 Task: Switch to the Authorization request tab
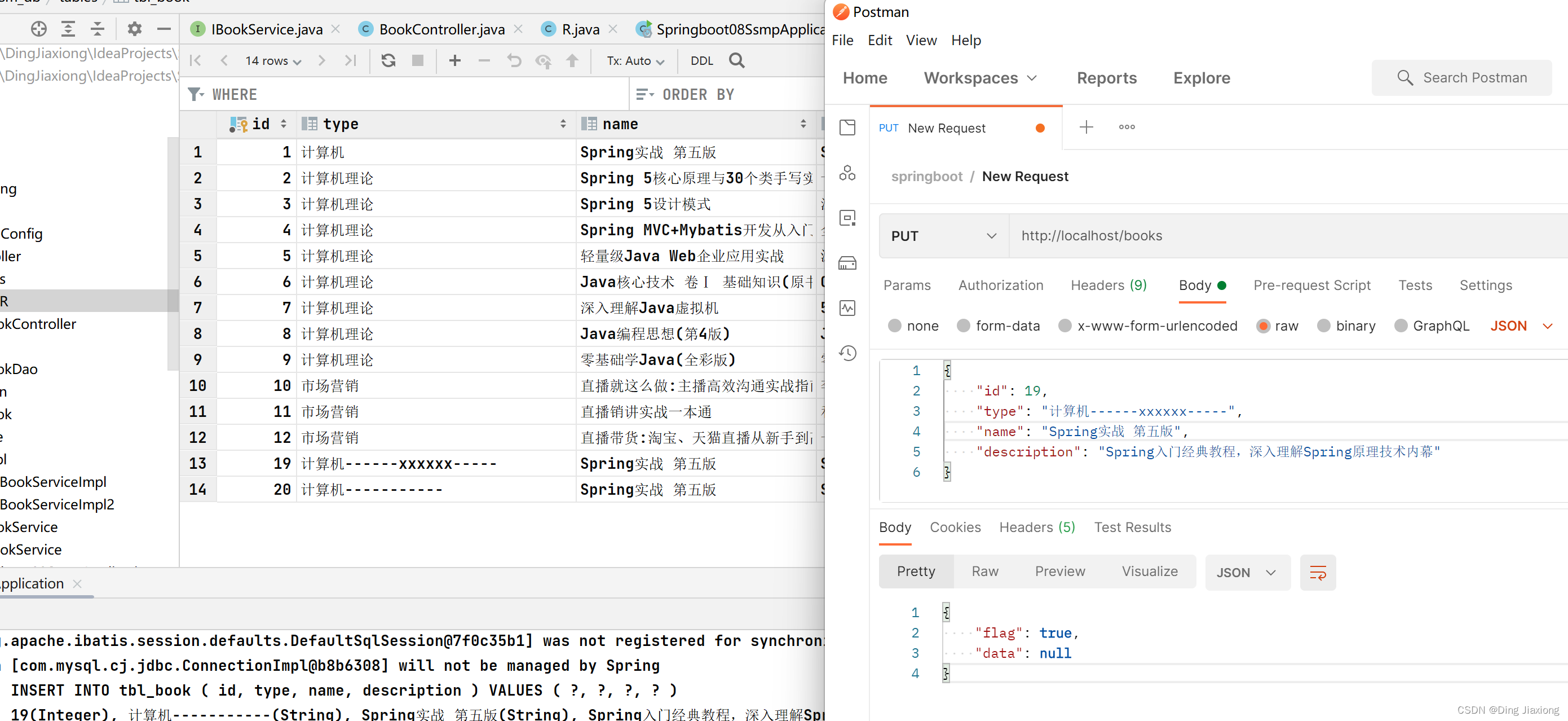point(1001,285)
